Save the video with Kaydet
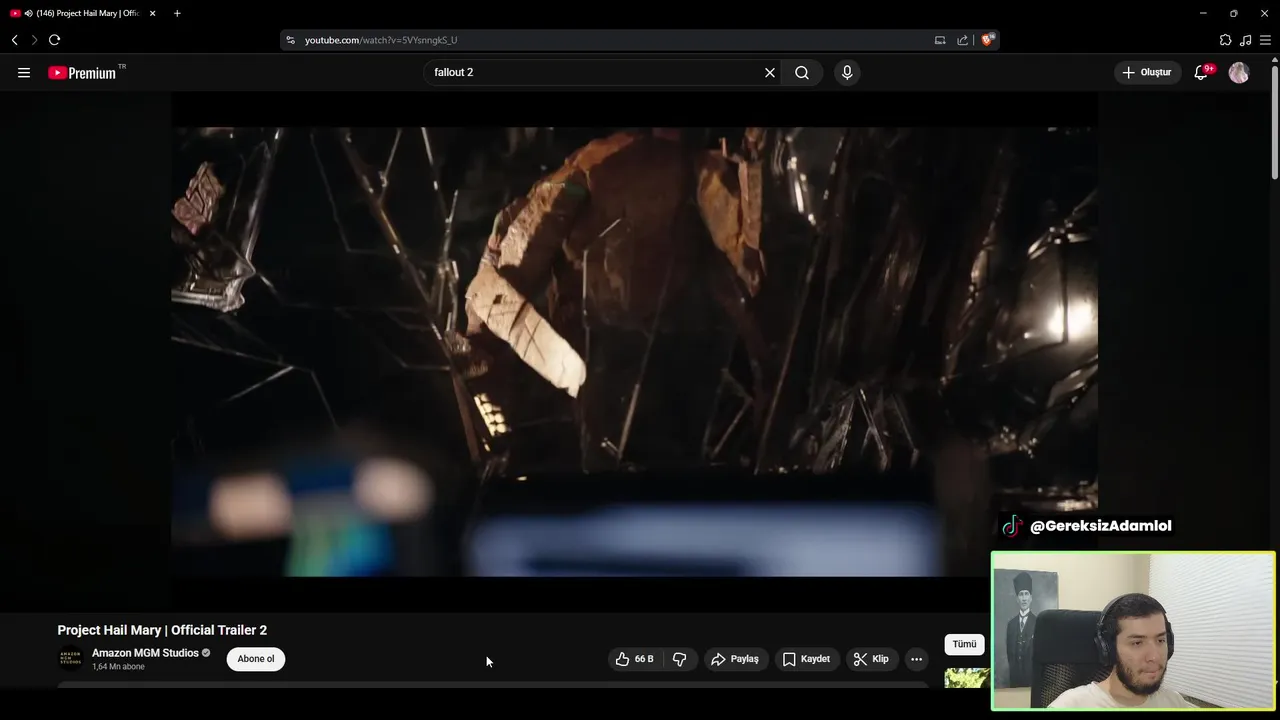The image size is (1280, 720). coord(806,659)
